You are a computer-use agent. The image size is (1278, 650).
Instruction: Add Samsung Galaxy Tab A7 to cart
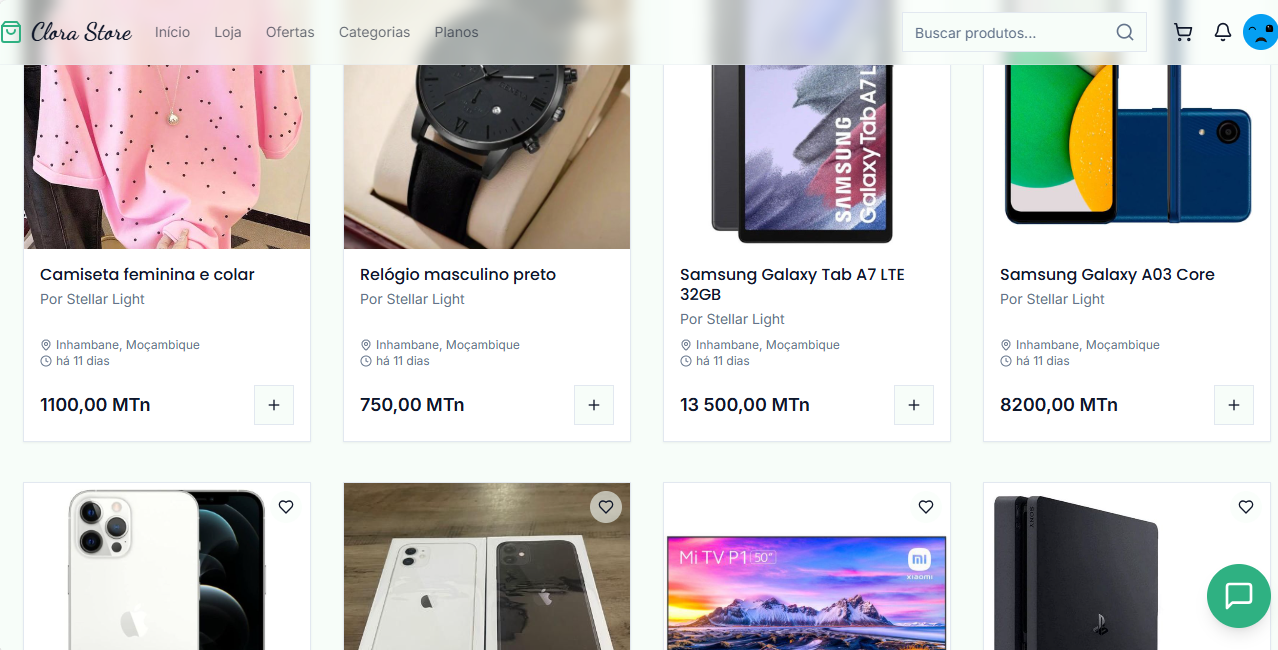(913, 404)
